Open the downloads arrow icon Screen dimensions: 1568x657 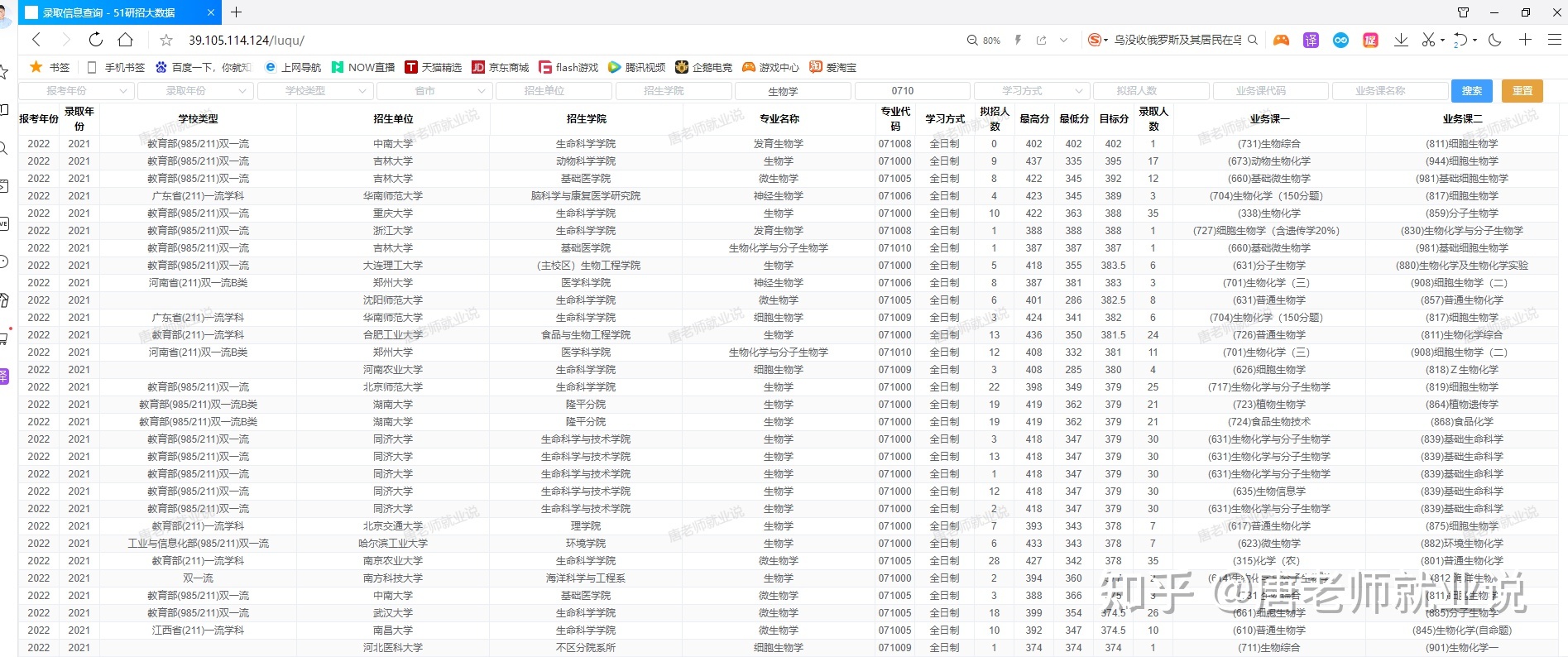(x=1401, y=40)
